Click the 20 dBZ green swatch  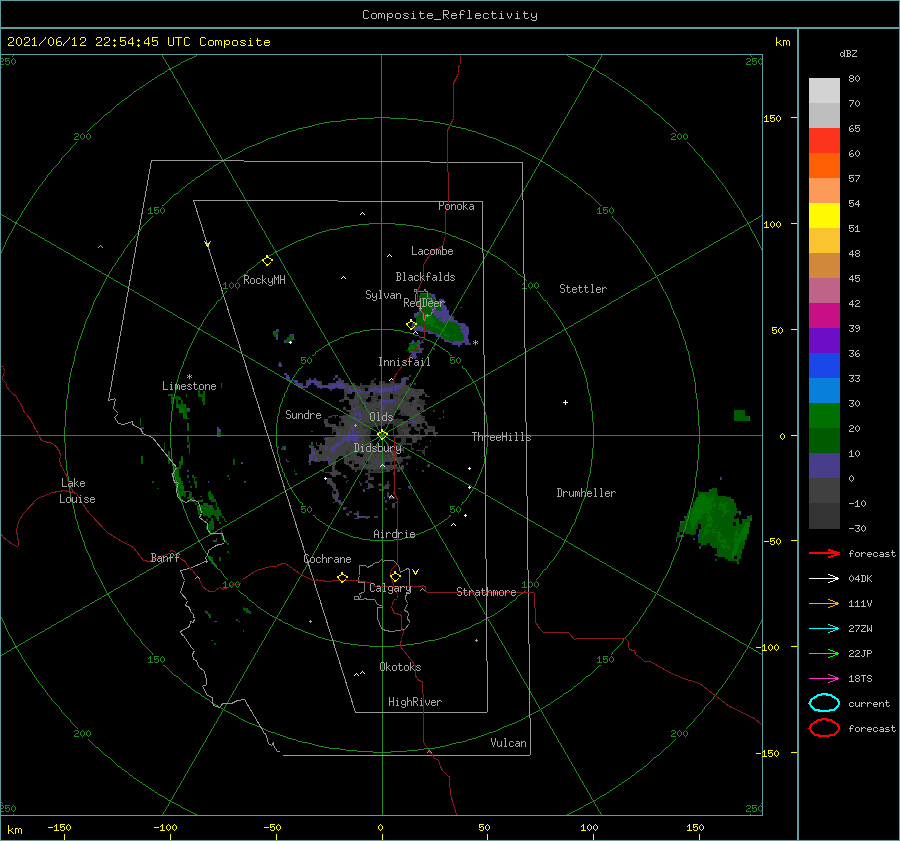point(824,416)
